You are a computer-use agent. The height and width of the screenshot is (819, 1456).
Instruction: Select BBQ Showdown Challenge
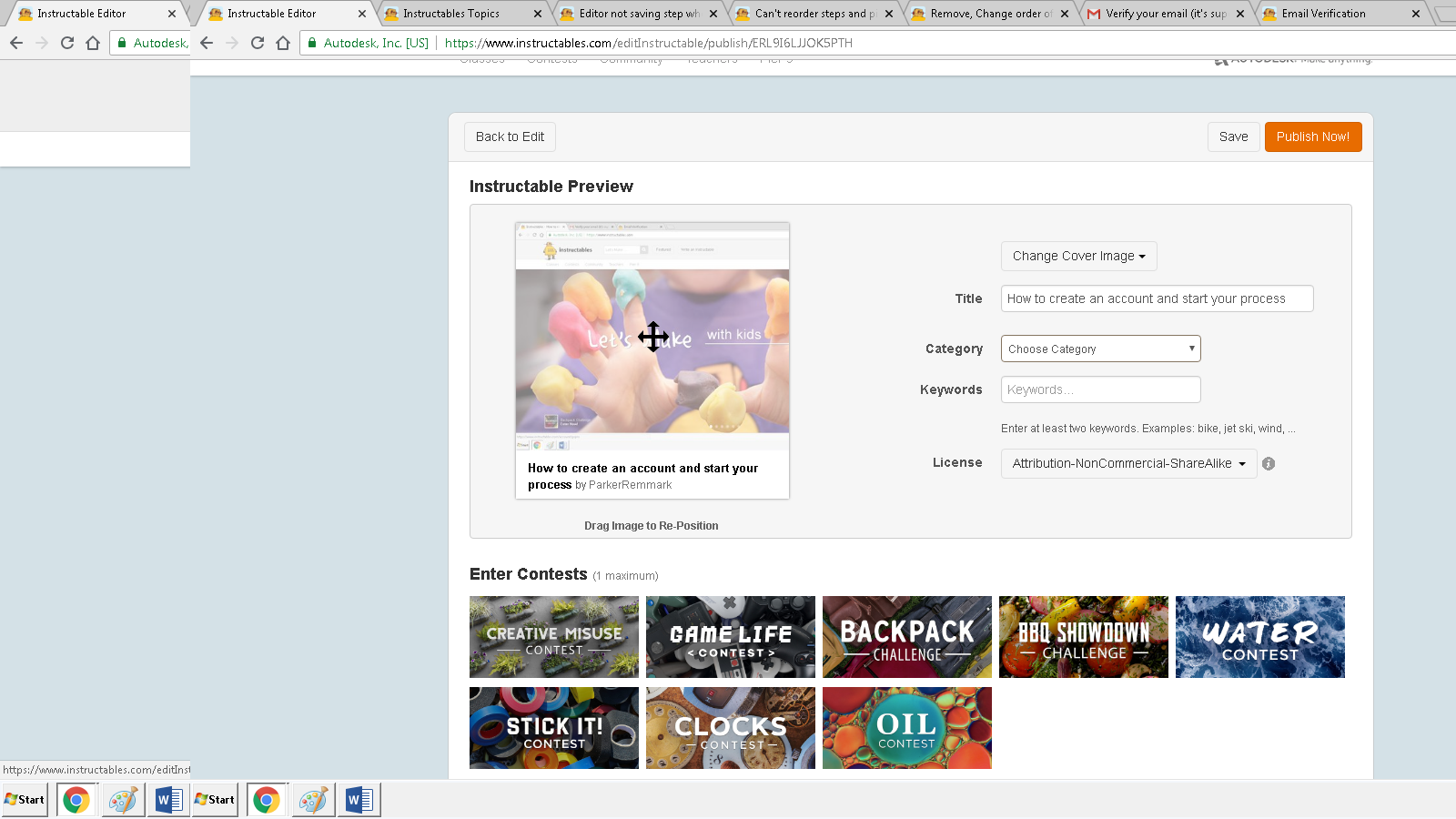pyautogui.click(x=1084, y=637)
